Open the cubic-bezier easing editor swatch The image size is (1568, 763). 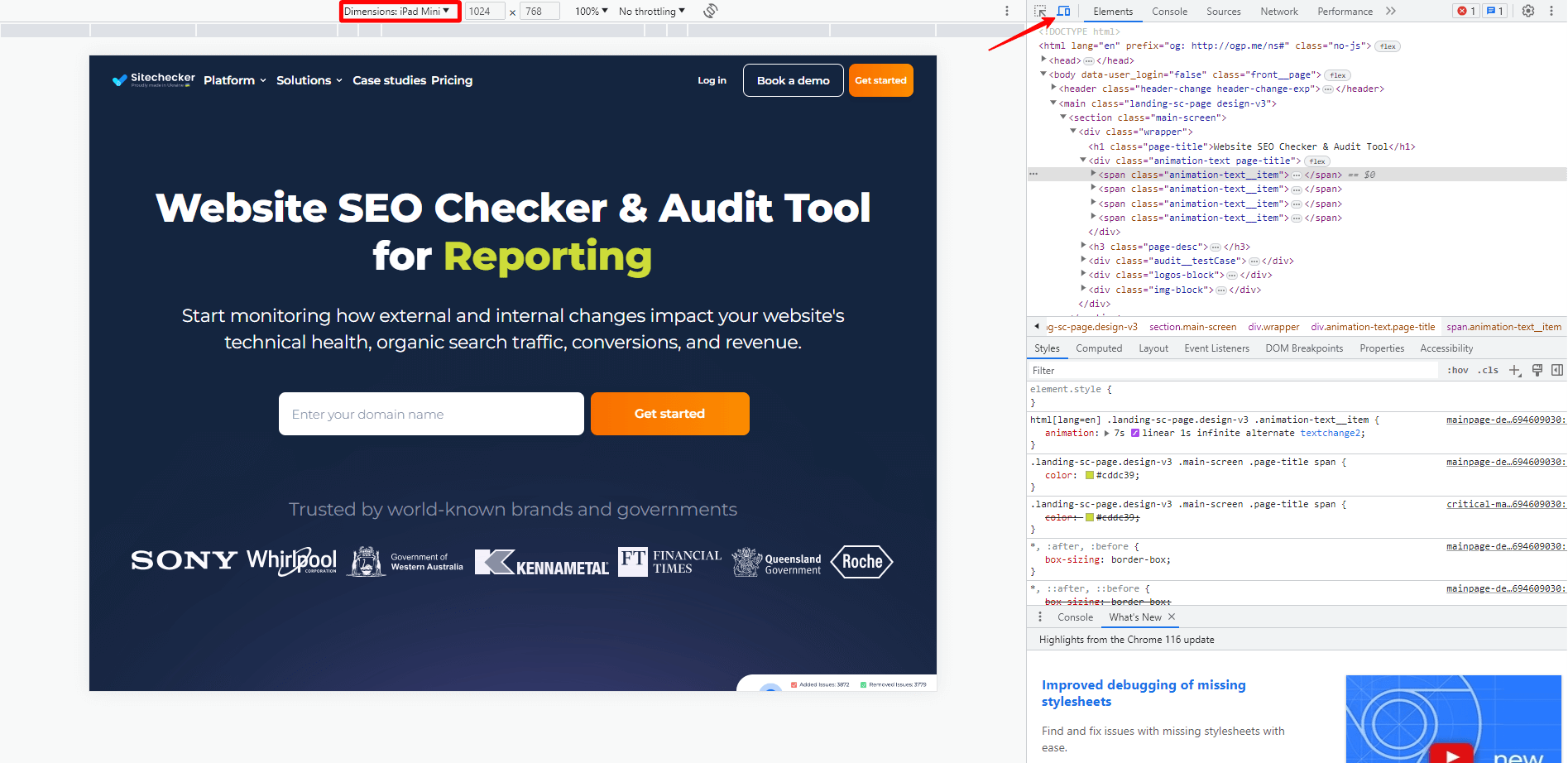[1135, 433]
